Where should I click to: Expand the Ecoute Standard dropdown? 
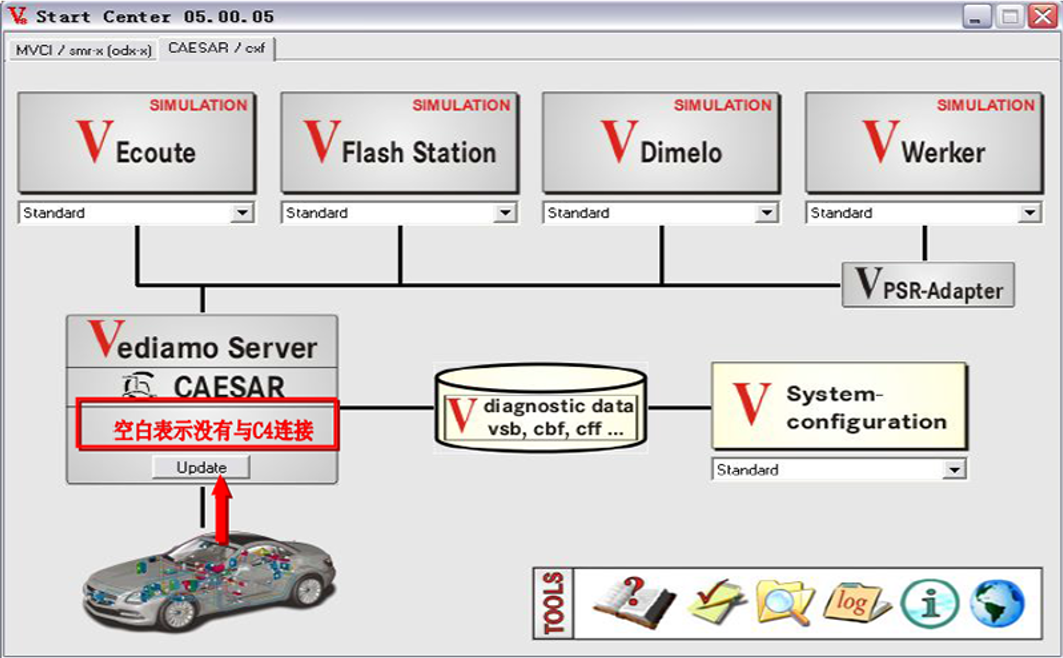242,213
